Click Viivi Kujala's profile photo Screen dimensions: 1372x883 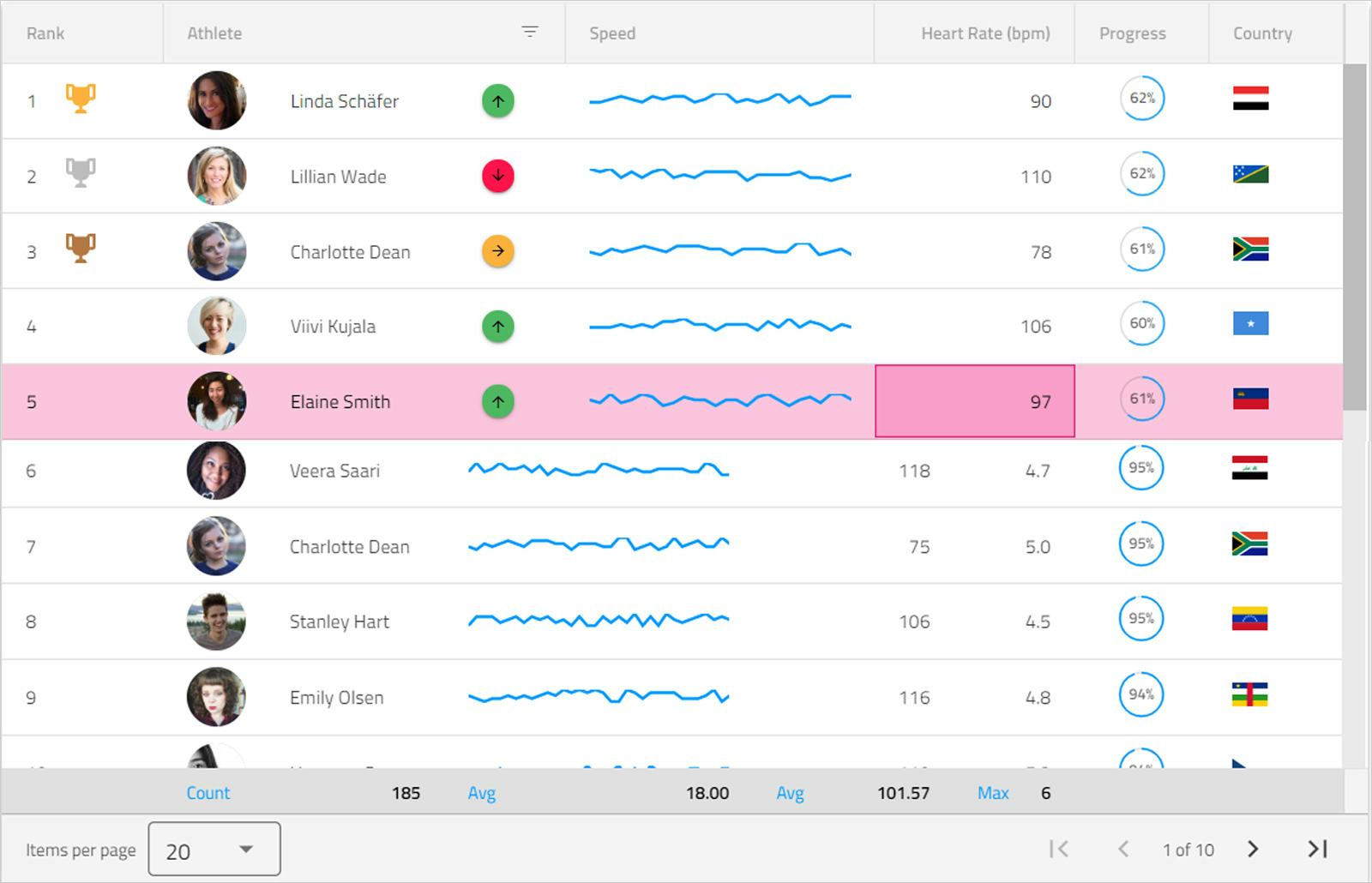coord(216,326)
